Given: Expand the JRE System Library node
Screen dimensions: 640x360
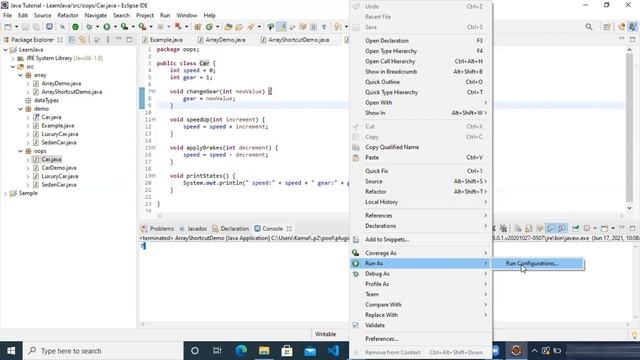Looking at the screenshot, I should [13, 58].
